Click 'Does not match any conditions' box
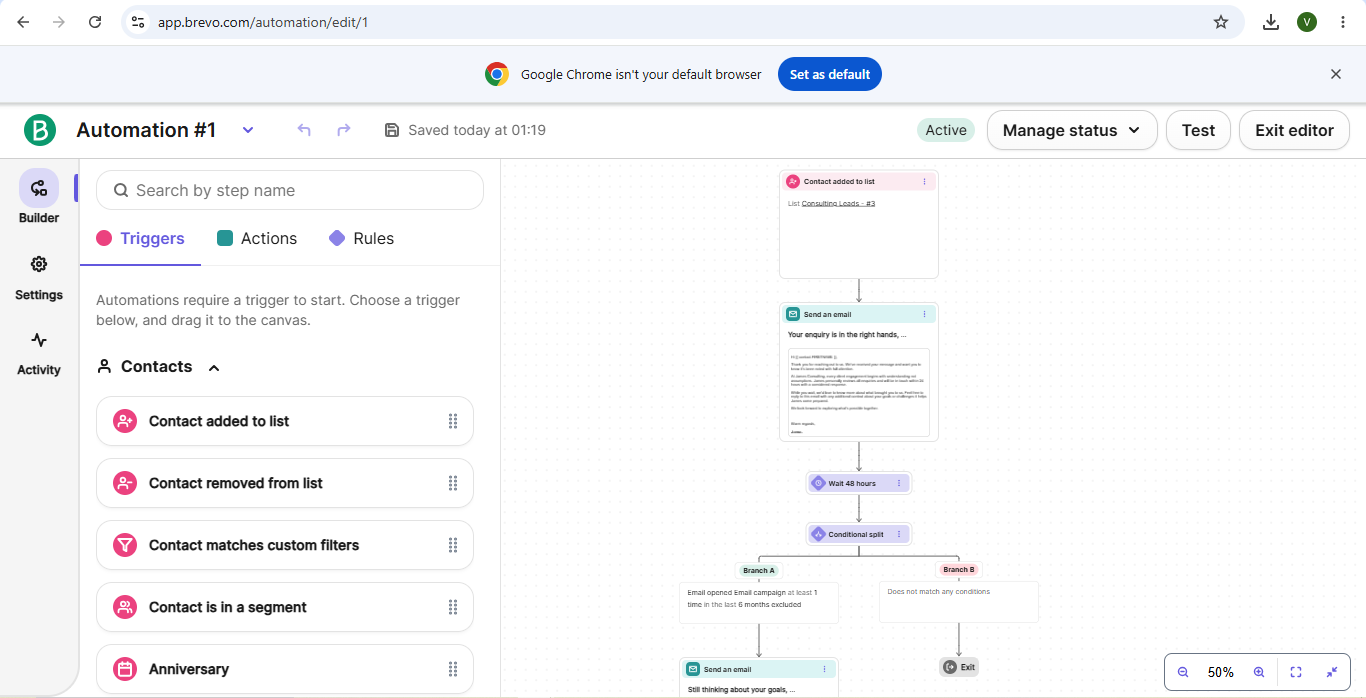The height and width of the screenshot is (698, 1366). point(959,602)
